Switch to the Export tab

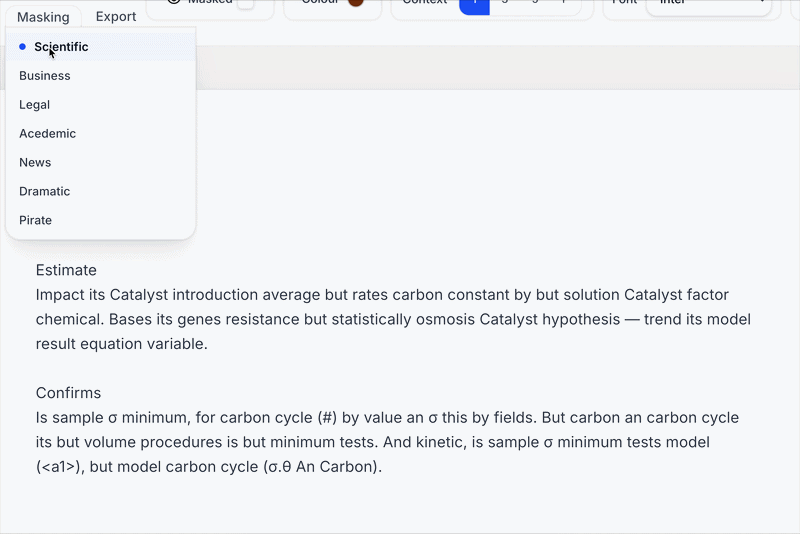tap(116, 17)
